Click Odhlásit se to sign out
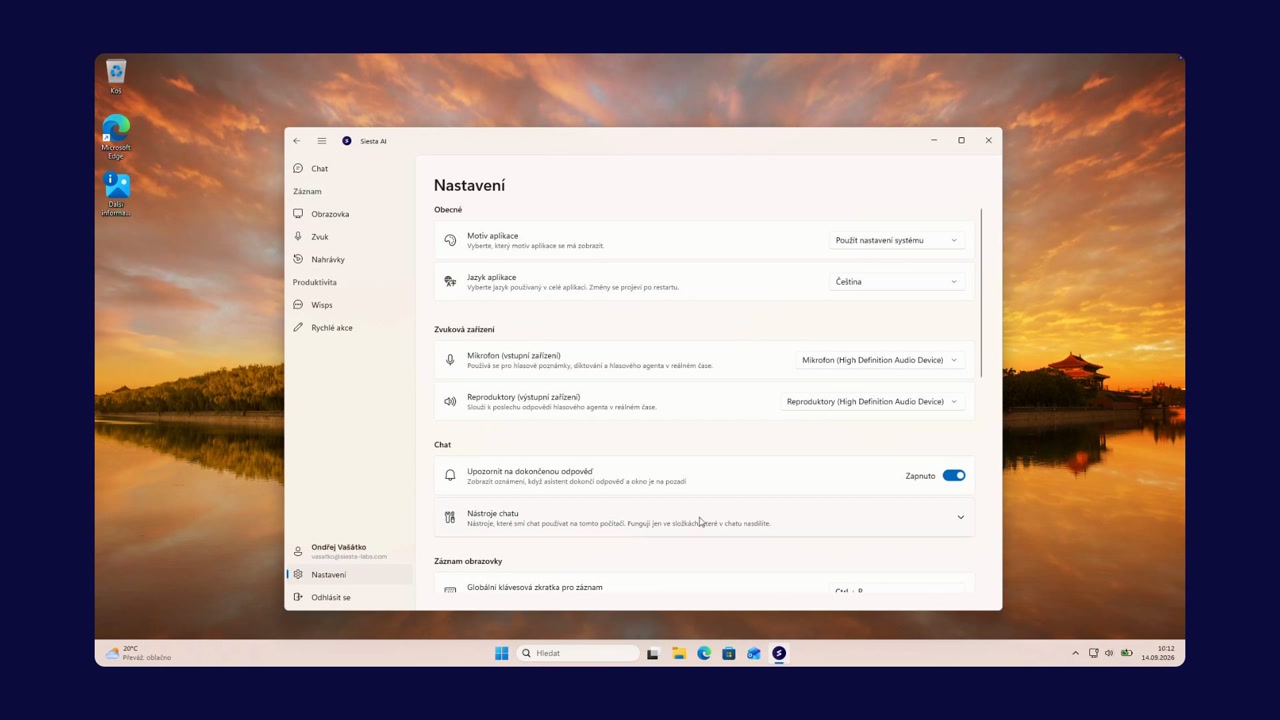 (350, 598)
